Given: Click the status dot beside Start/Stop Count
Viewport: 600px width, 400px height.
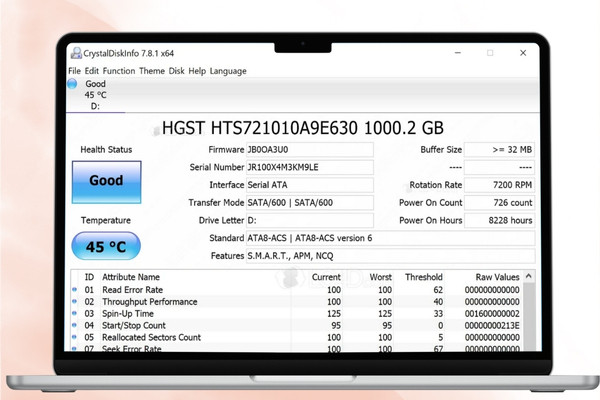Looking at the screenshot, I should tap(75, 325).
